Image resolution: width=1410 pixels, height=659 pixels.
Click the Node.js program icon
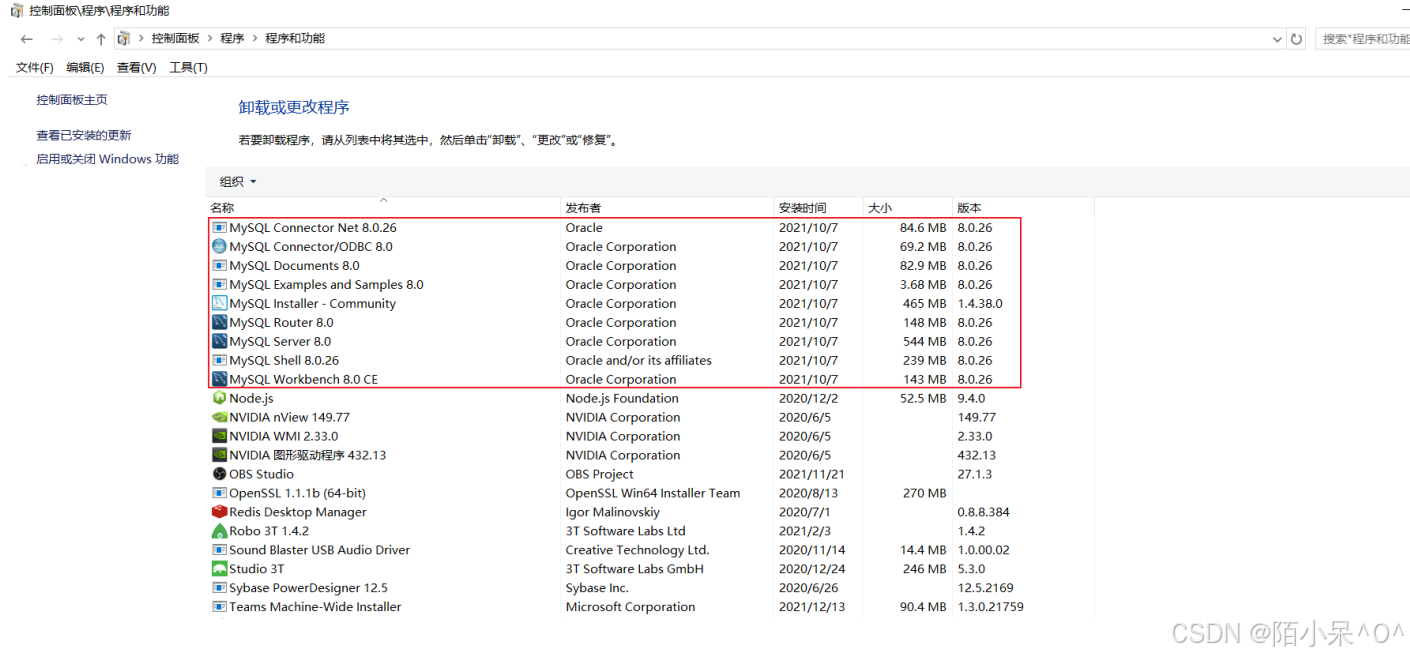(x=220, y=399)
